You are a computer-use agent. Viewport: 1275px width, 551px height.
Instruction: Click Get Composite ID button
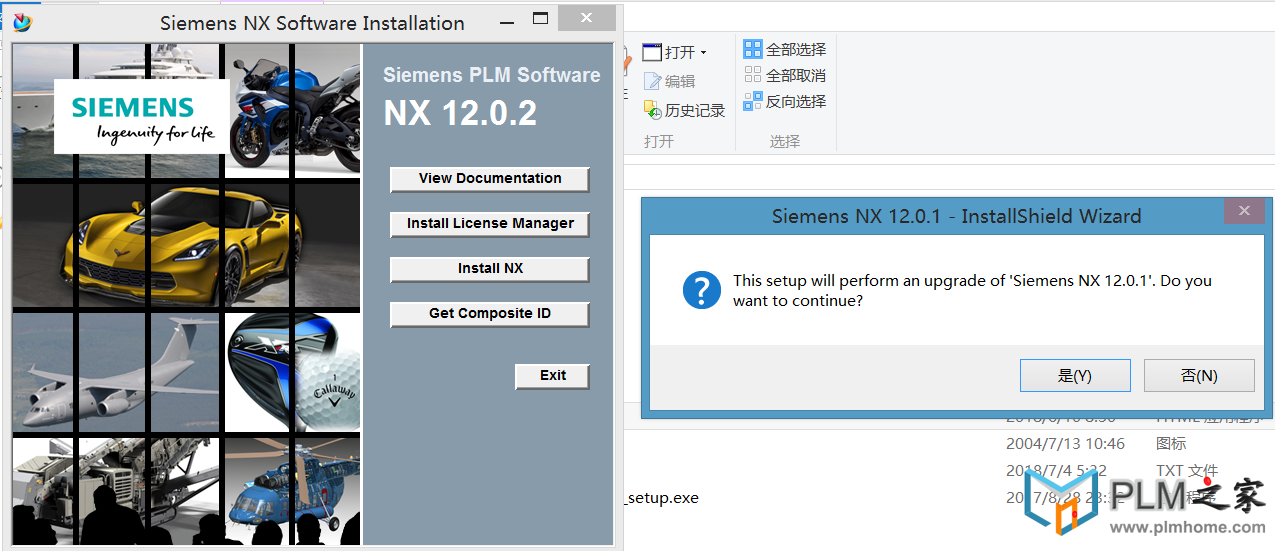click(x=490, y=314)
